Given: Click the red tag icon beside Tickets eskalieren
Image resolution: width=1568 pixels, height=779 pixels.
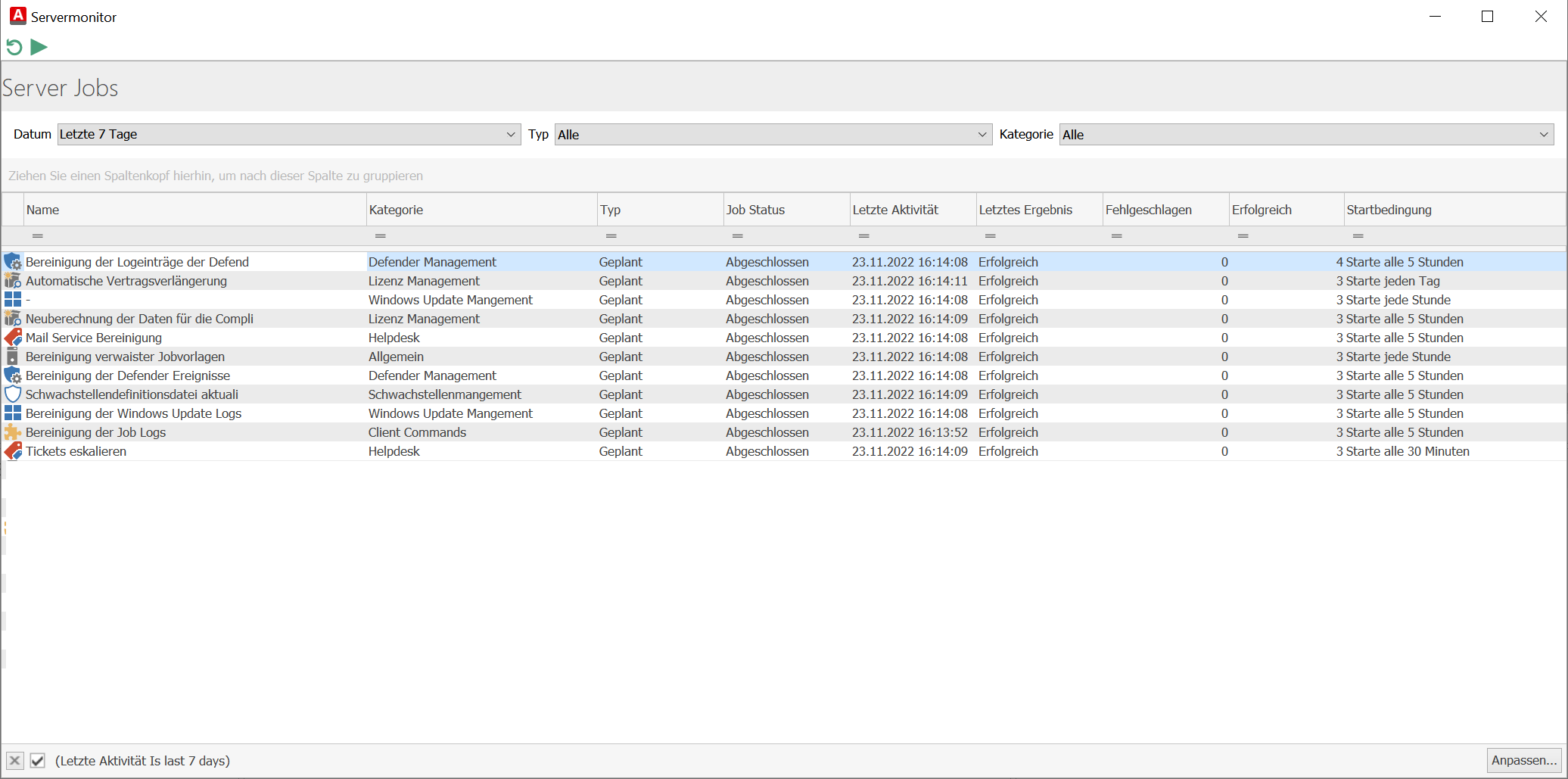Looking at the screenshot, I should pyautogui.click(x=13, y=451).
